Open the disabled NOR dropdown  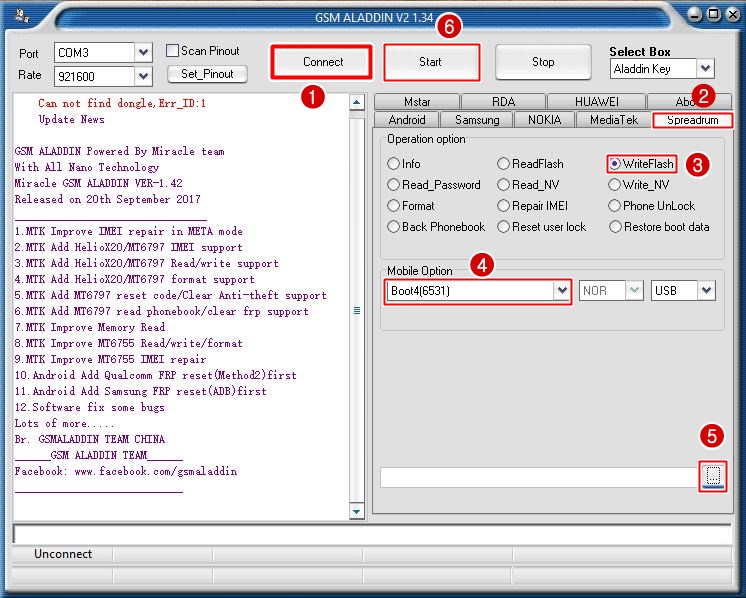[x=634, y=291]
